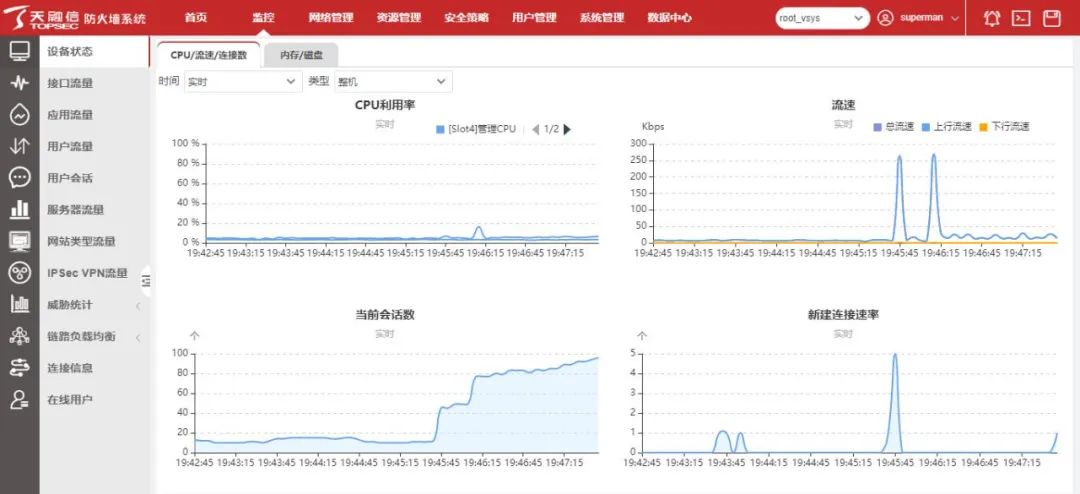Screen dimensions: 1080x494
Task: Open the command-line terminal icon
Action: point(1021,18)
